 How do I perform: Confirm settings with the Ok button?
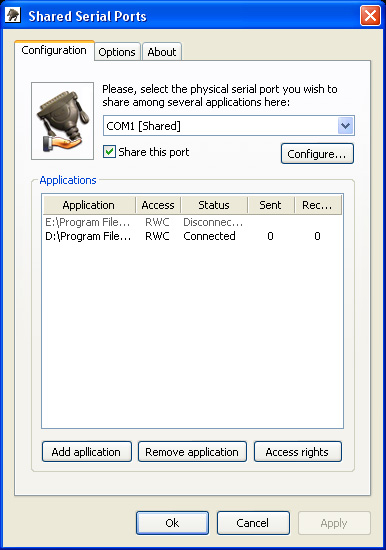[x=172, y=523]
